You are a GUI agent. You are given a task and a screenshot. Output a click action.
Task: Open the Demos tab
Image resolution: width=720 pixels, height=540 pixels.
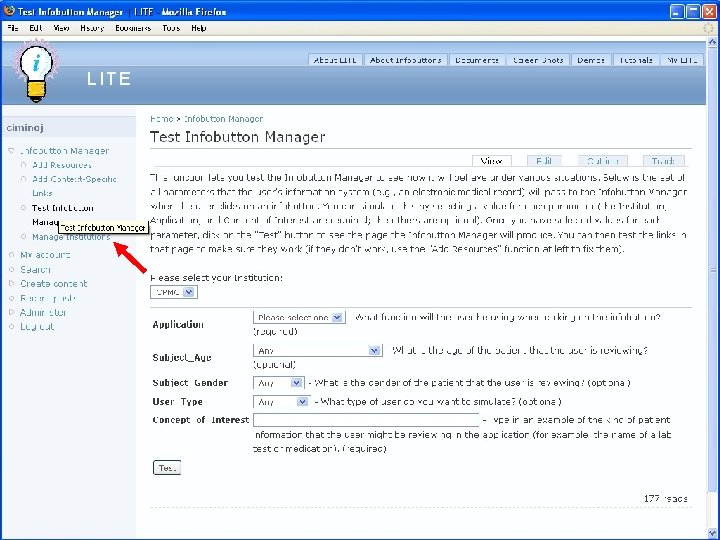(591, 60)
